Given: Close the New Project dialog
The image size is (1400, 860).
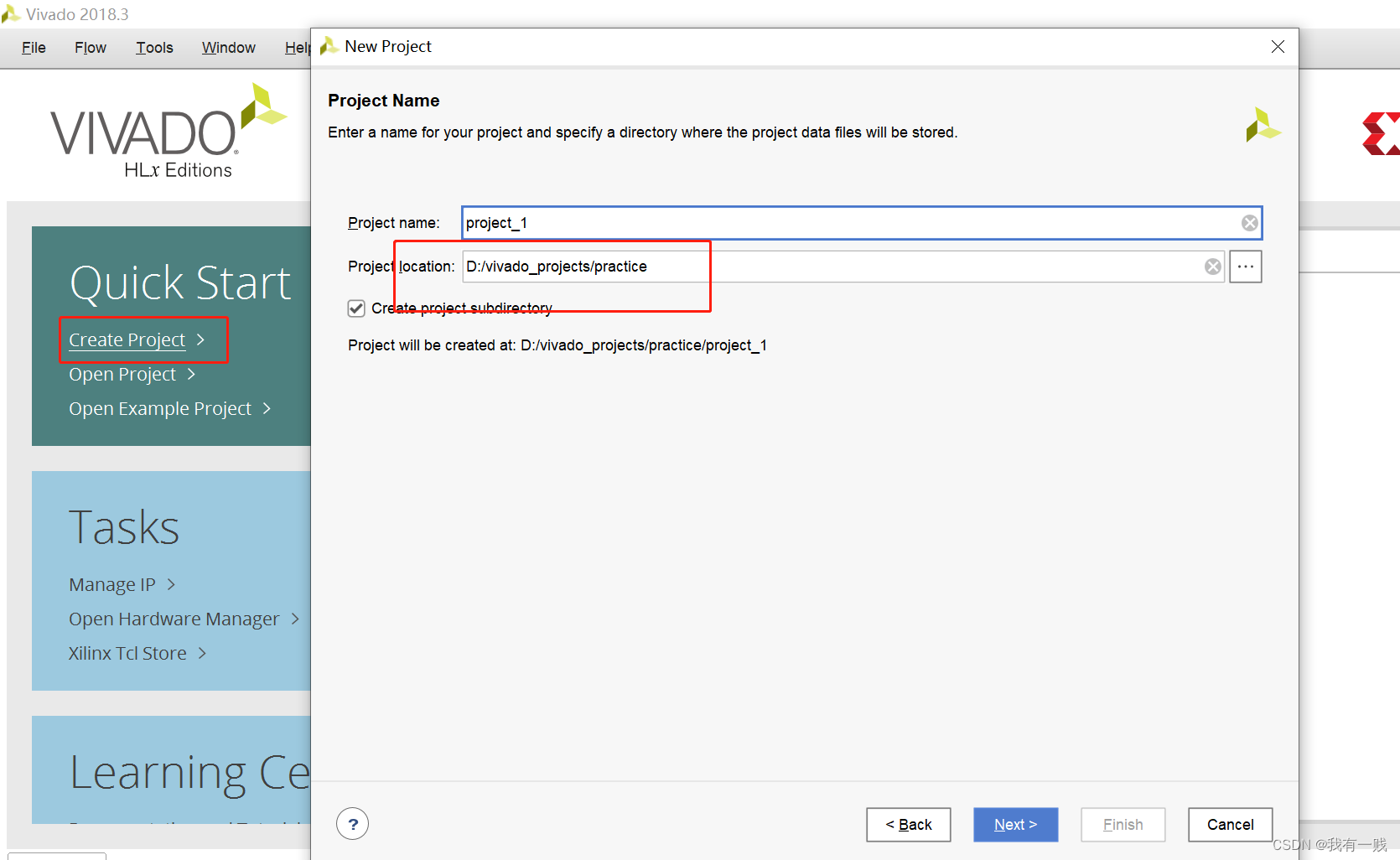Looking at the screenshot, I should [x=1278, y=47].
